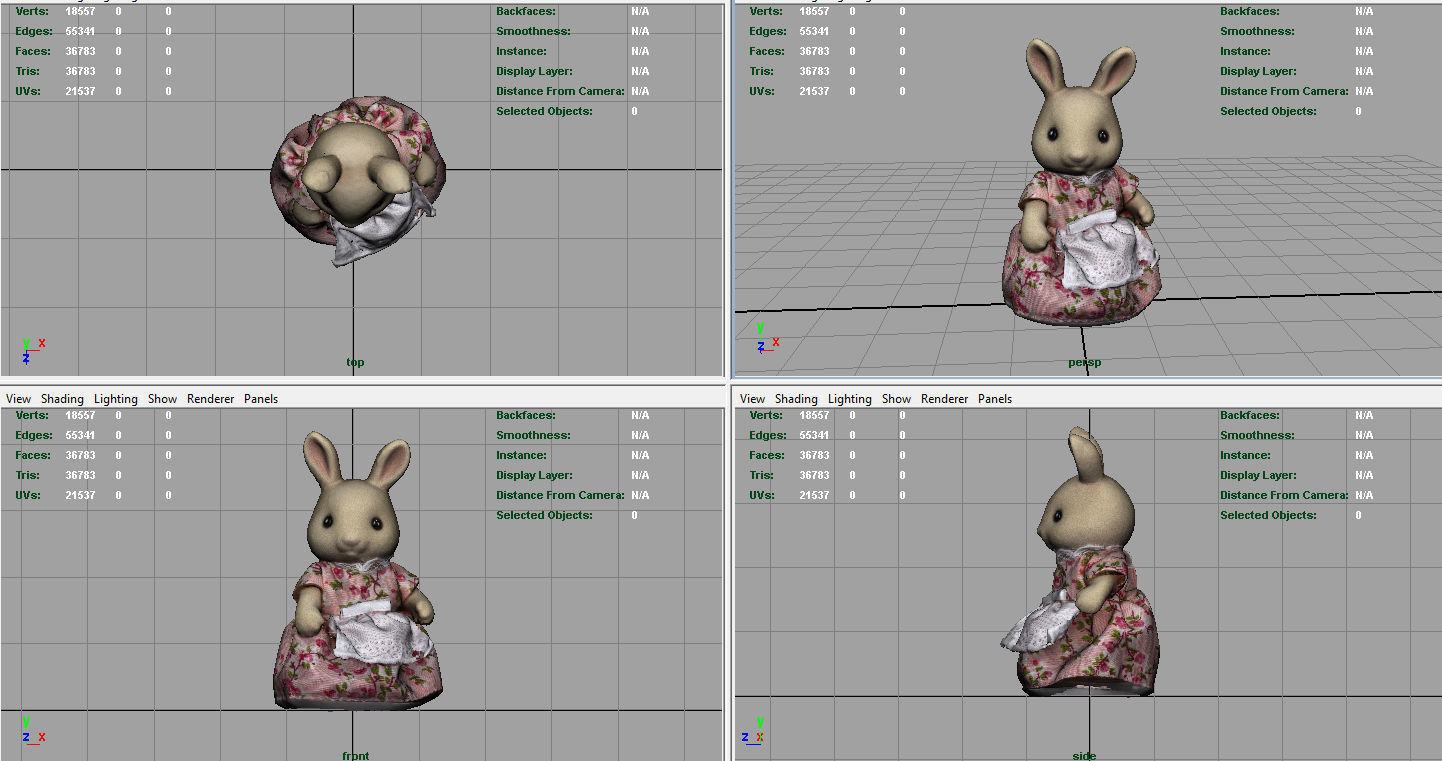Click 'Faces:' label in the top view
Image resolution: width=1442 pixels, height=761 pixels.
tap(34, 51)
